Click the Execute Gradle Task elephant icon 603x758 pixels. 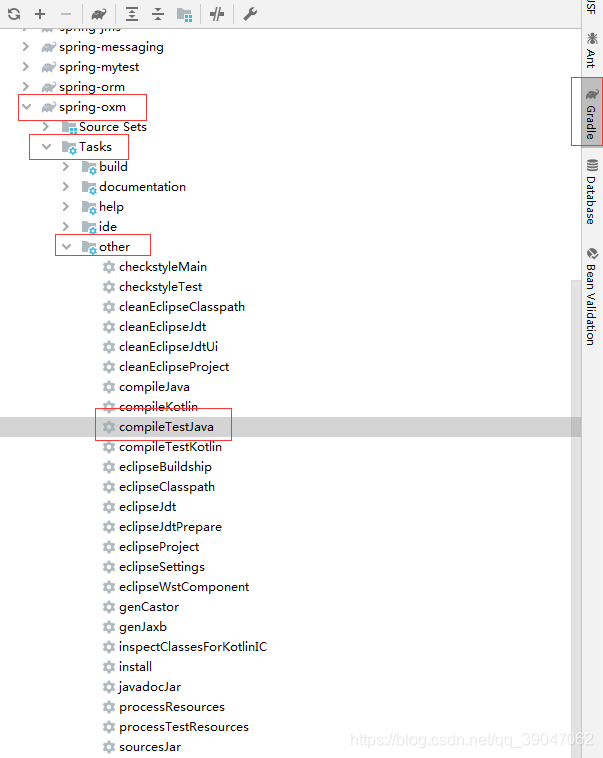pos(99,14)
